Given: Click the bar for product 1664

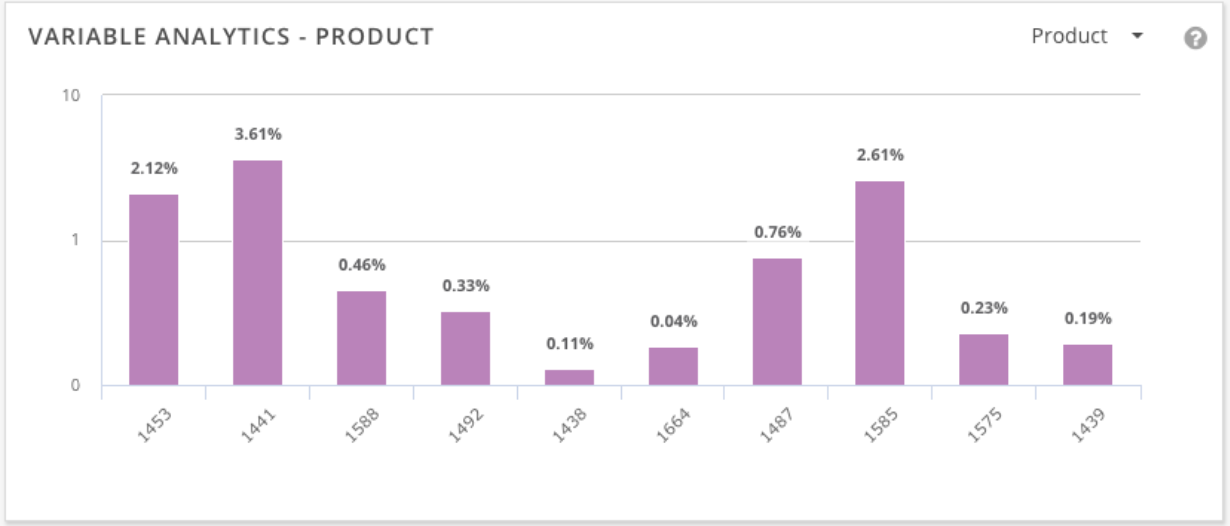Looking at the screenshot, I should click(x=673, y=366).
